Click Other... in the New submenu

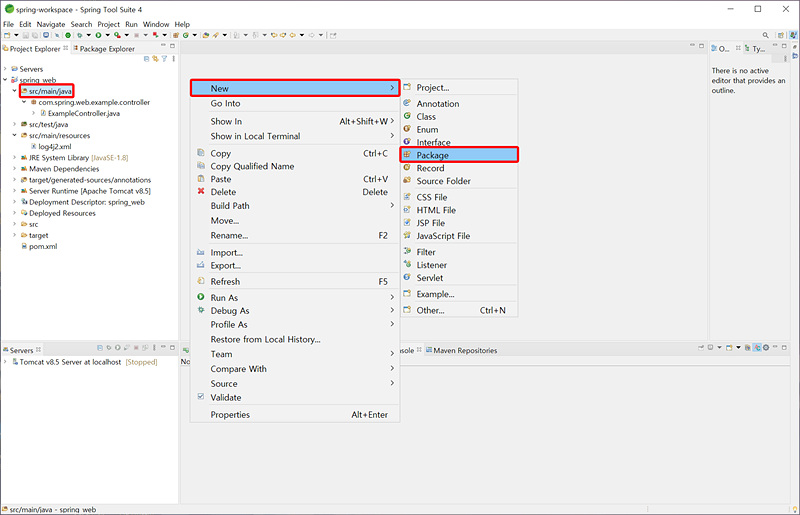[459, 310]
